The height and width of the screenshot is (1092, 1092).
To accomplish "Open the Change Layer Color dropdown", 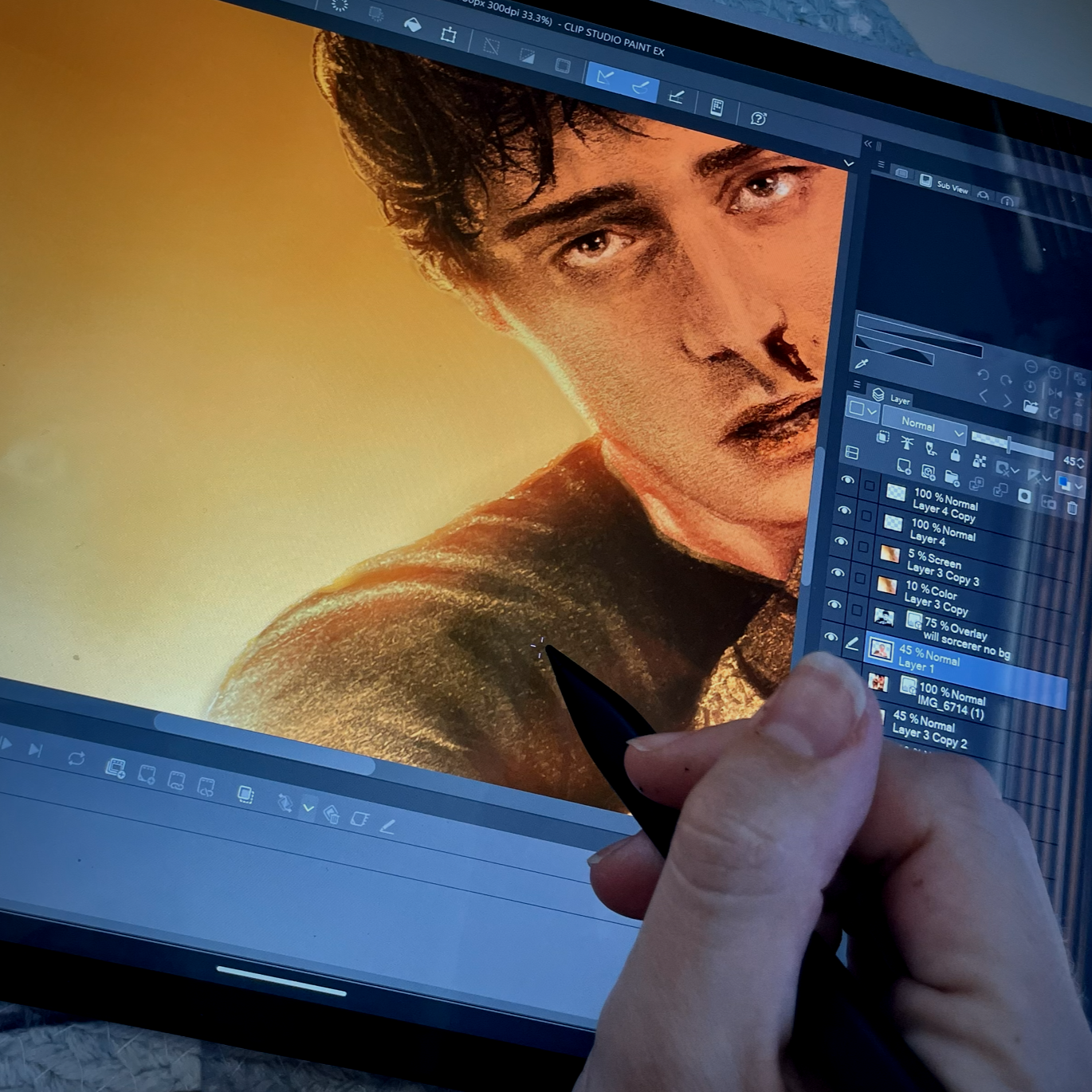I will (x=1079, y=486).
